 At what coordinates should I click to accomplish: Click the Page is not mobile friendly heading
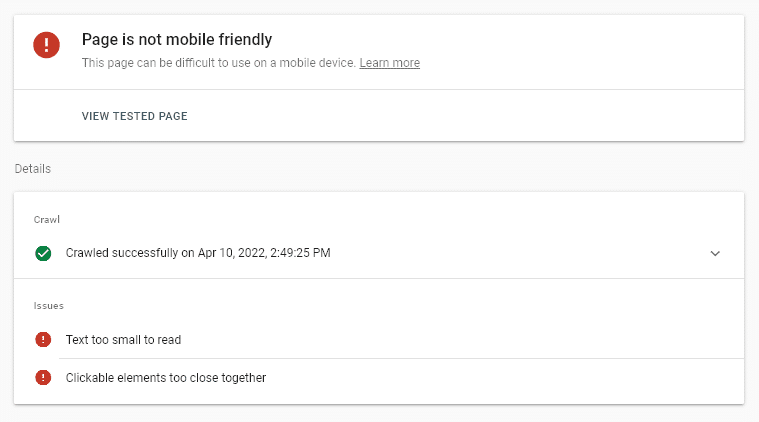click(x=177, y=39)
